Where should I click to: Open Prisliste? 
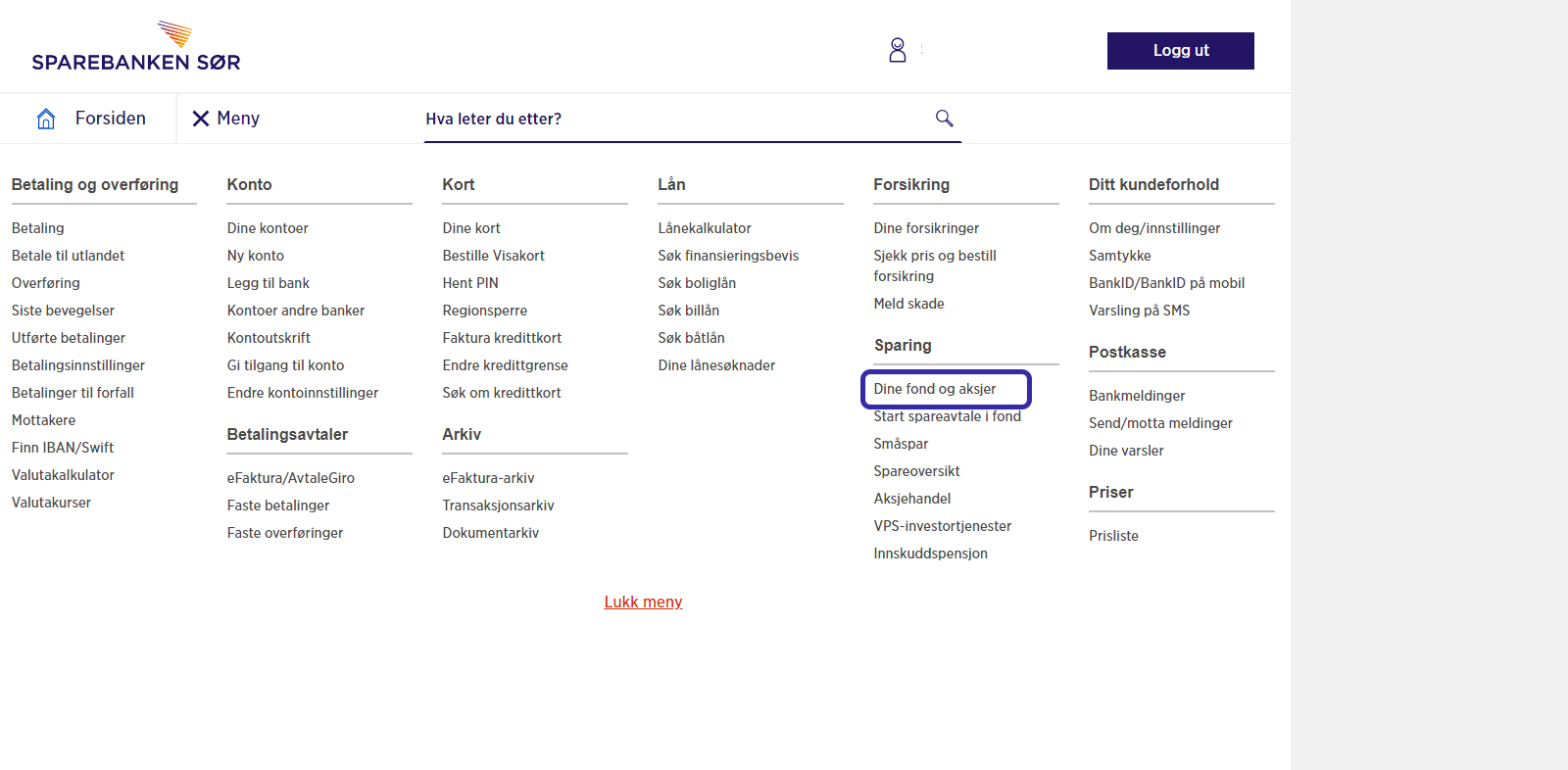point(1114,536)
